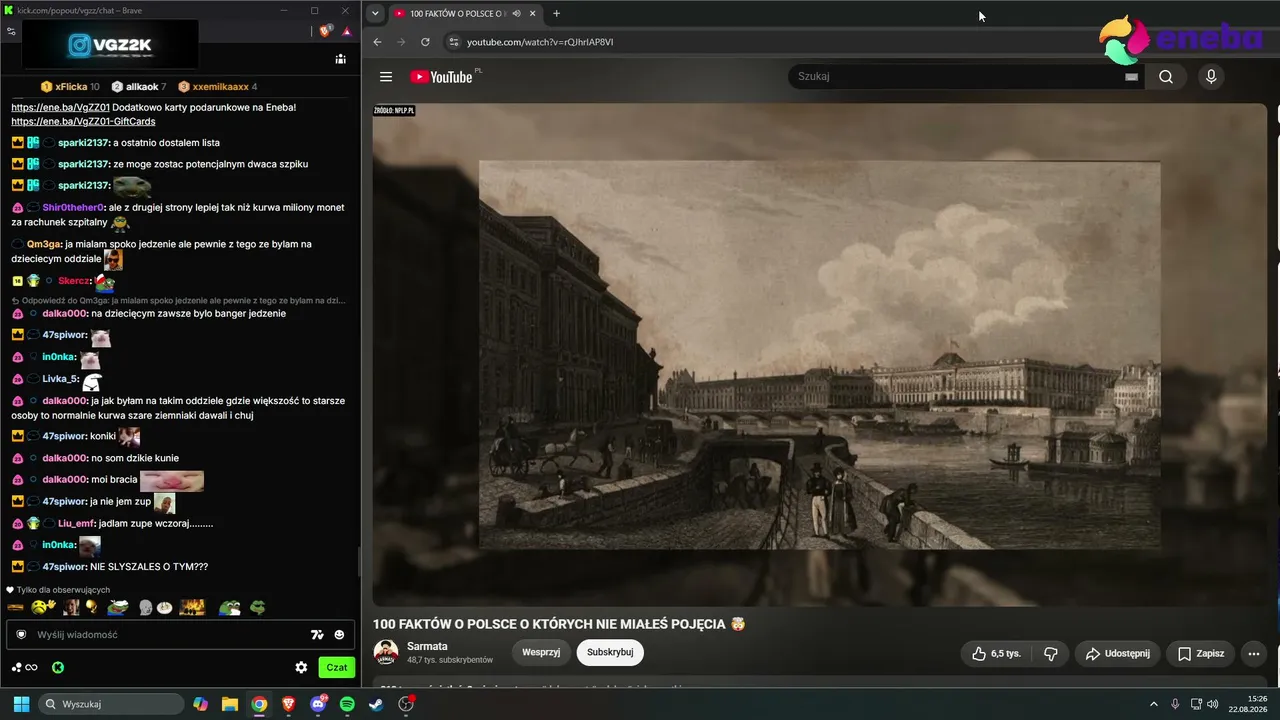Open the green Kick K icon below chat

[58, 667]
